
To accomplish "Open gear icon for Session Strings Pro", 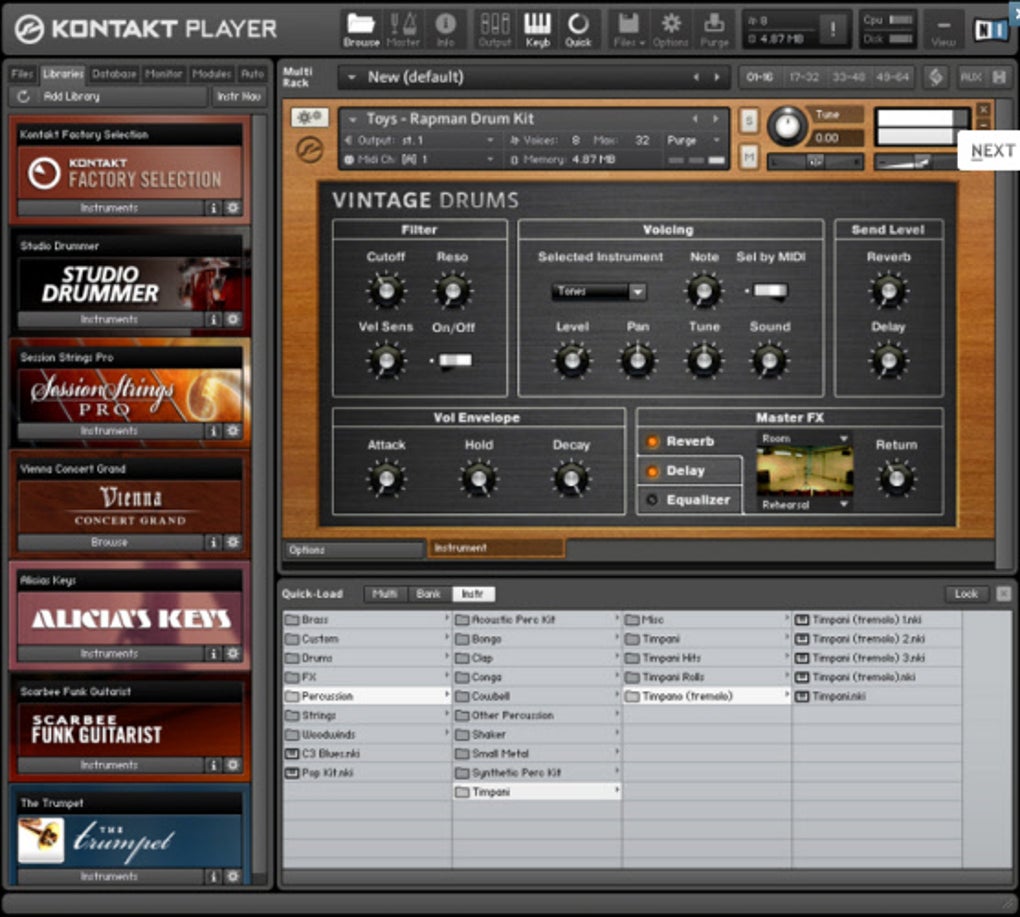I will (x=232, y=431).
